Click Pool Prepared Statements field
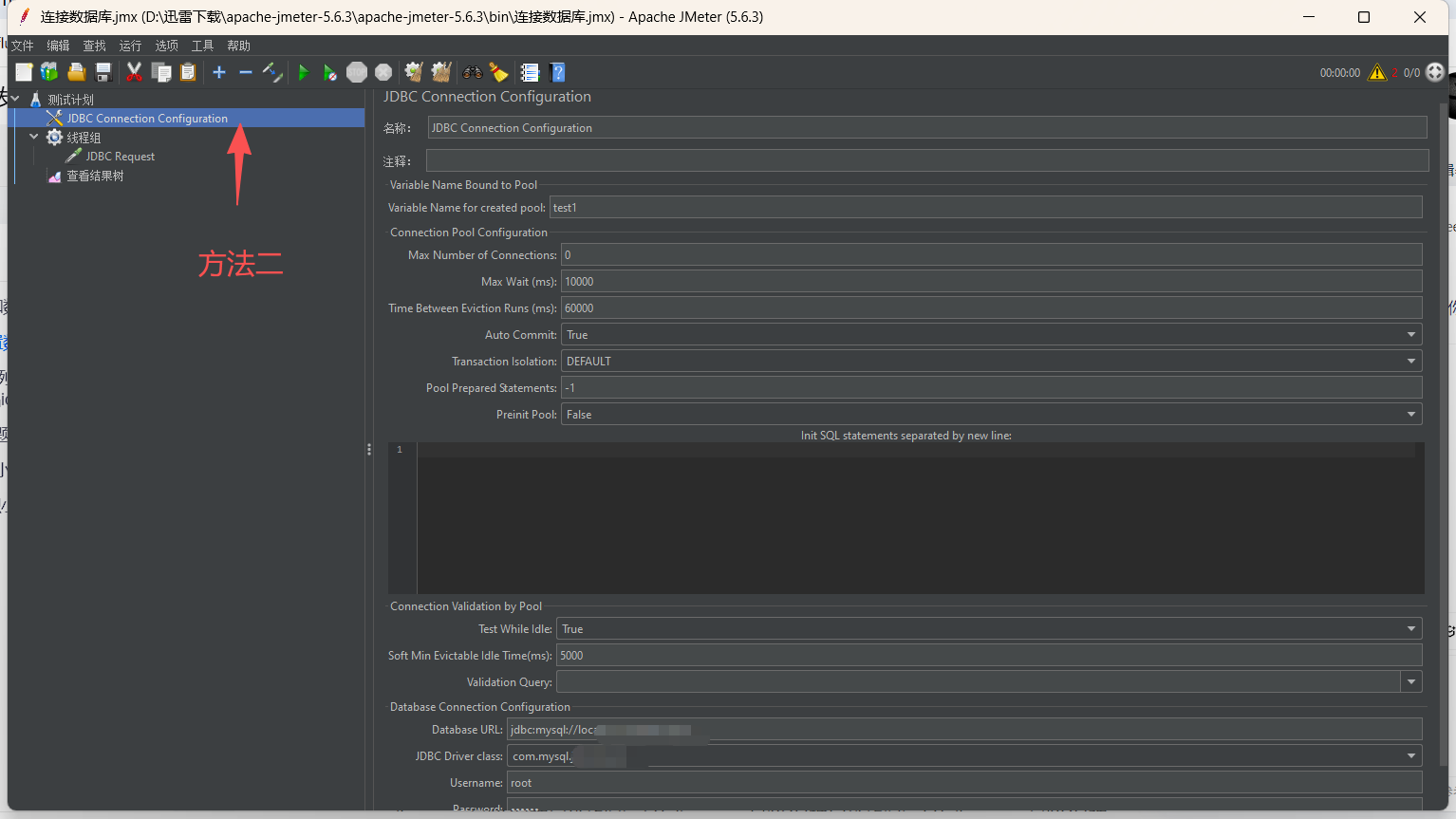This screenshot has height=819, width=1456. [992, 388]
